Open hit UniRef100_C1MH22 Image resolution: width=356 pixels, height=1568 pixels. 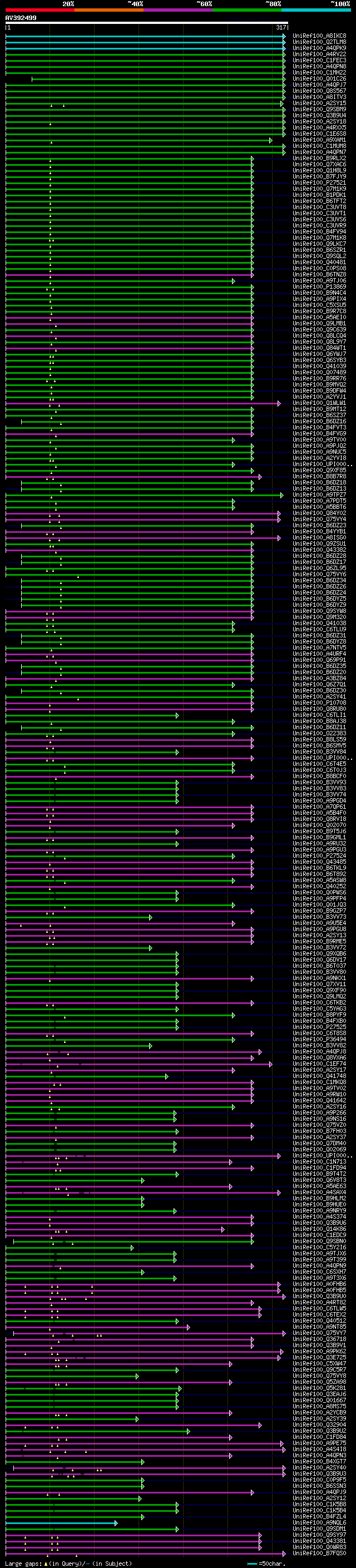pyautogui.click(x=319, y=72)
